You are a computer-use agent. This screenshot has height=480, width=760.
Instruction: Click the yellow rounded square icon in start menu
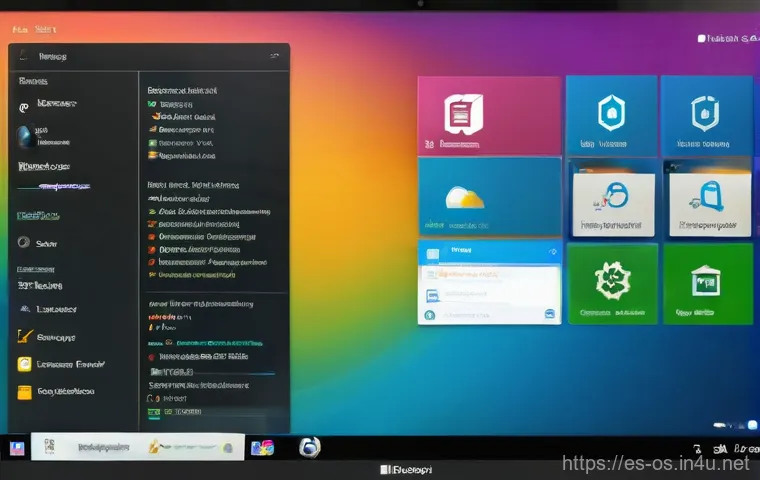point(25,364)
